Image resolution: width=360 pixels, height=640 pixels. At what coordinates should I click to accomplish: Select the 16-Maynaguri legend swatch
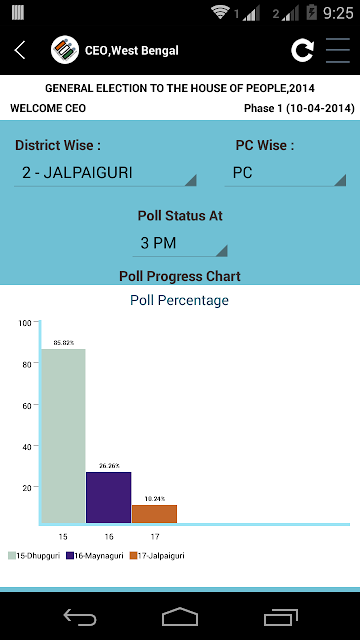click(x=70, y=556)
